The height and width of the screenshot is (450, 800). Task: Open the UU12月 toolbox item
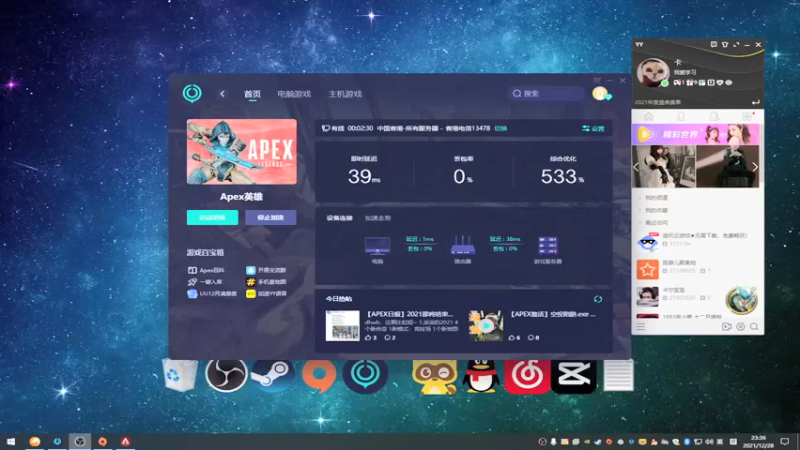pos(212,294)
